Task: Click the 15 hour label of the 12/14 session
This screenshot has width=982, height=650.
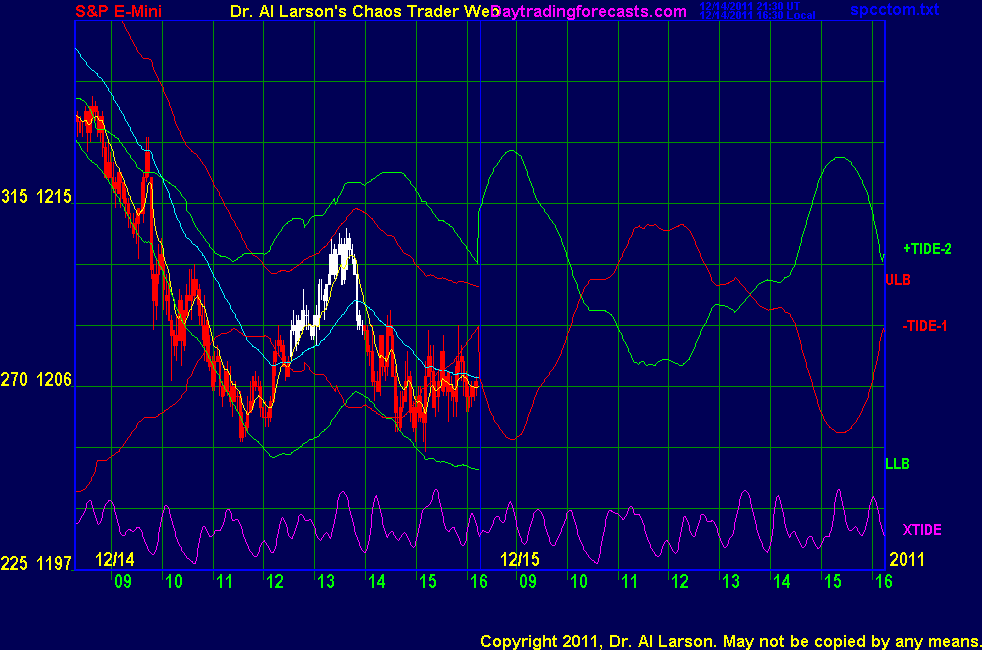Action: tap(428, 582)
